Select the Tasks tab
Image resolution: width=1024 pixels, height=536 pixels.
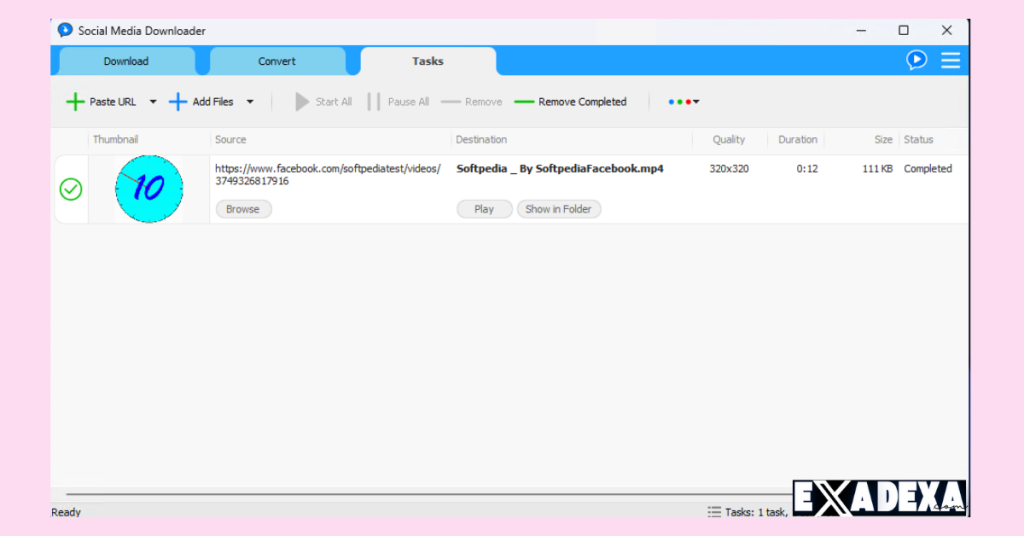428,61
